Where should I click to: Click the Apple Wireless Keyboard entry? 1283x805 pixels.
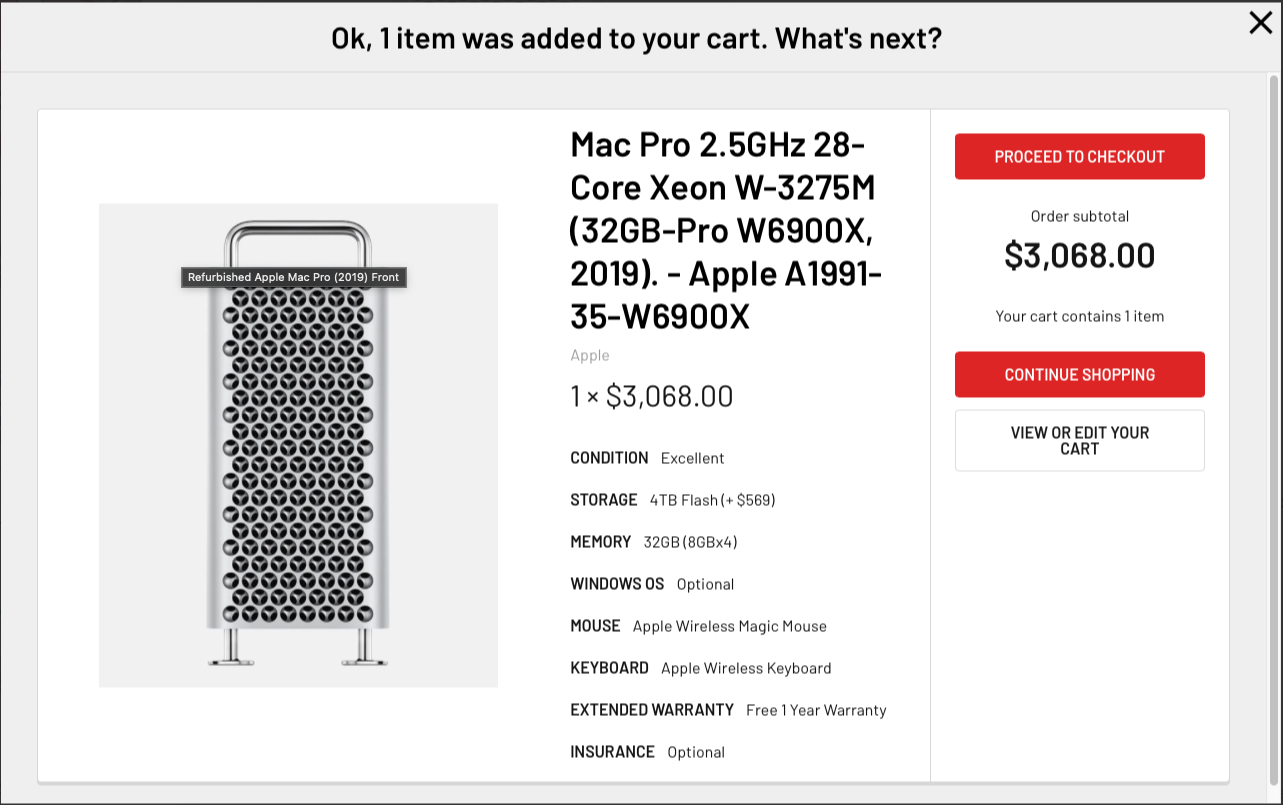point(745,668)
